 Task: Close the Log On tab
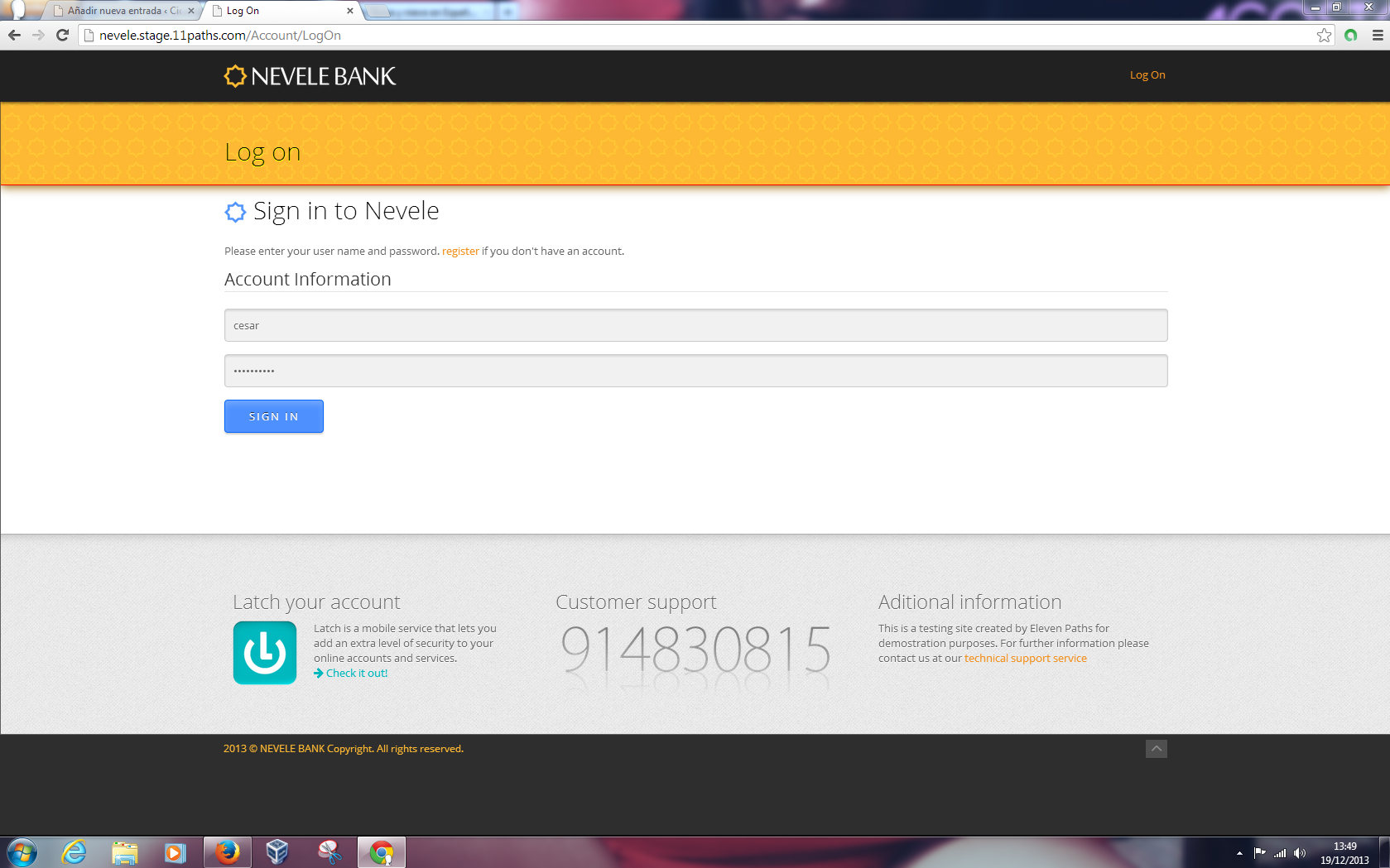[x=350, y=11]
